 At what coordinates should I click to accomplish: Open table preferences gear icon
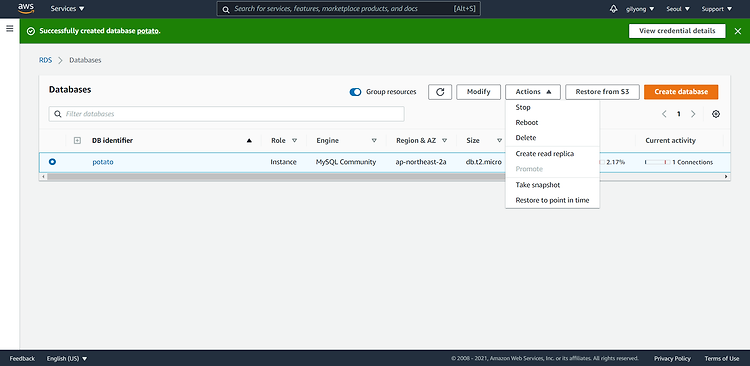click(x=716, y=114)
